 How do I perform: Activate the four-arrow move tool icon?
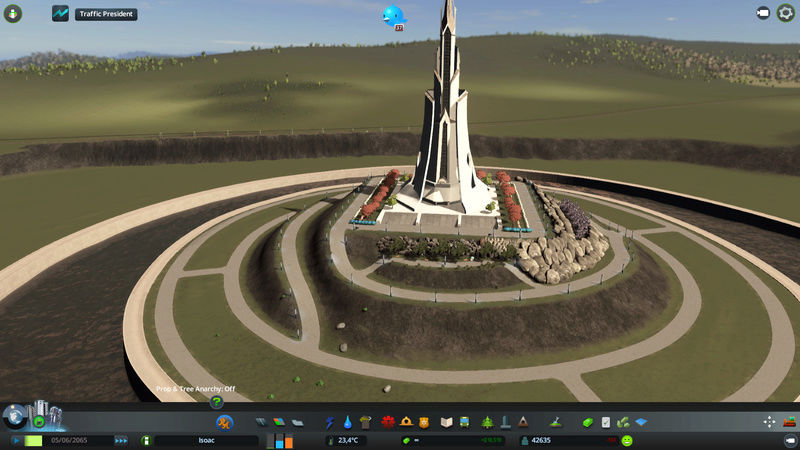tap(769, 422)
